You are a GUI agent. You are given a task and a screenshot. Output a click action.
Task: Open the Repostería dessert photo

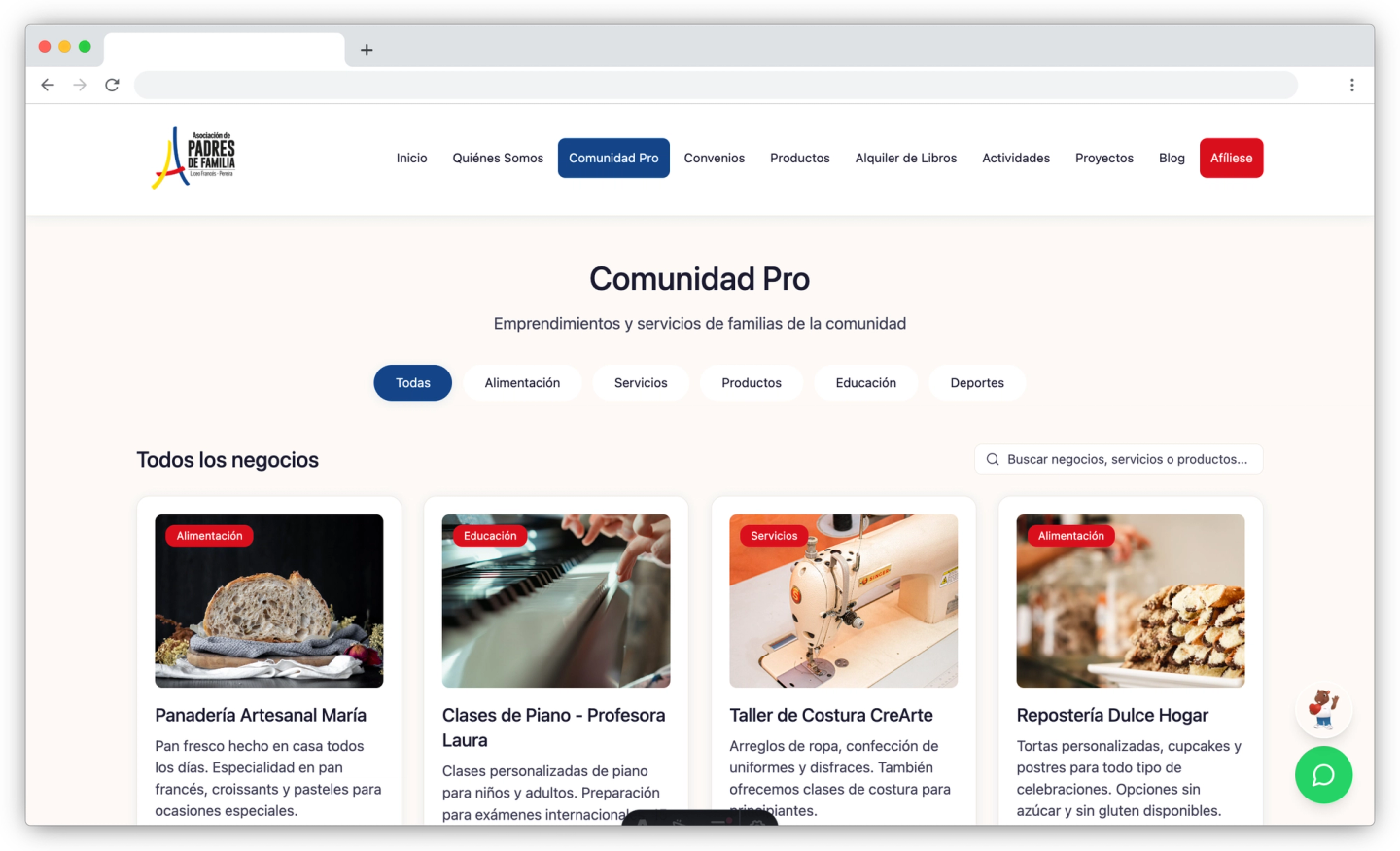1131,601
